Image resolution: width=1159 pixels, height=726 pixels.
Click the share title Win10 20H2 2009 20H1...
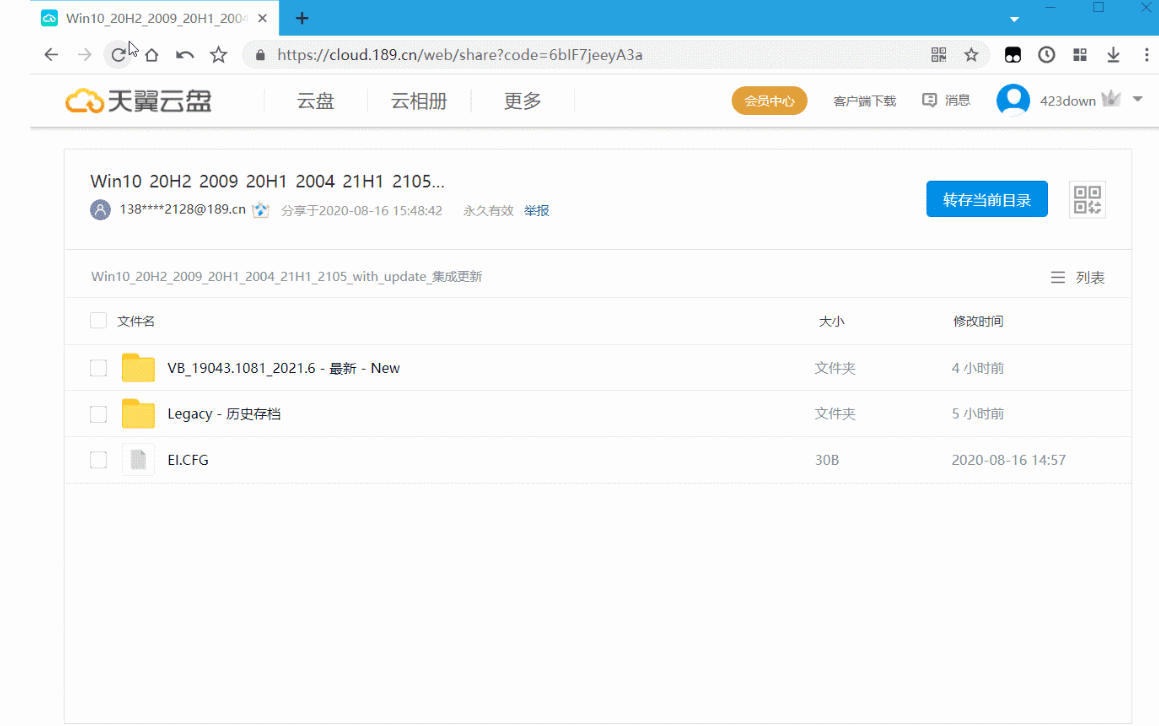pos(267,181)
